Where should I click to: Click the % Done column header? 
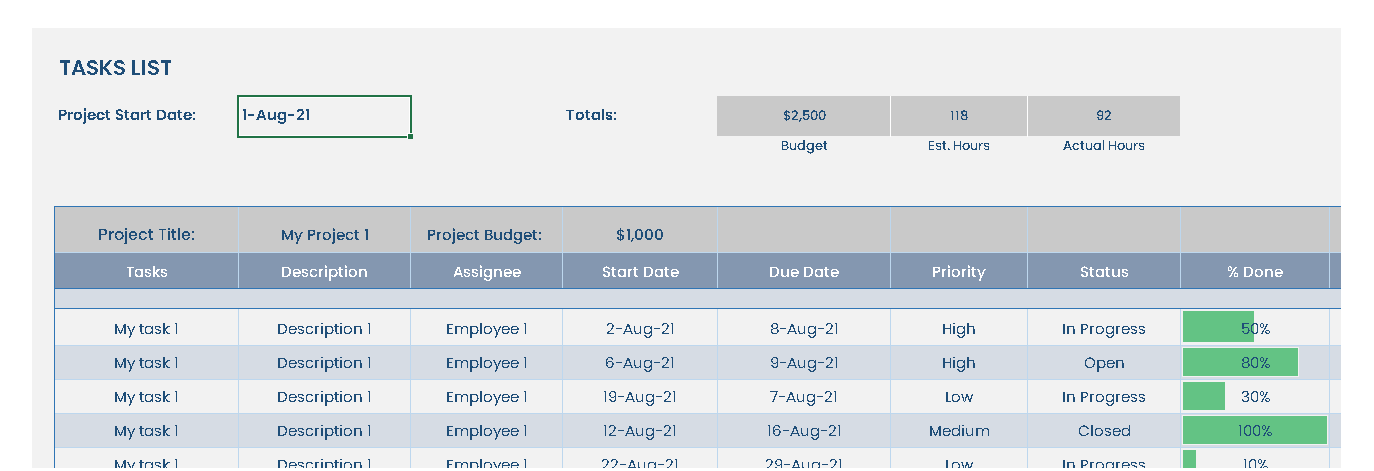(x=1254, y=272)
